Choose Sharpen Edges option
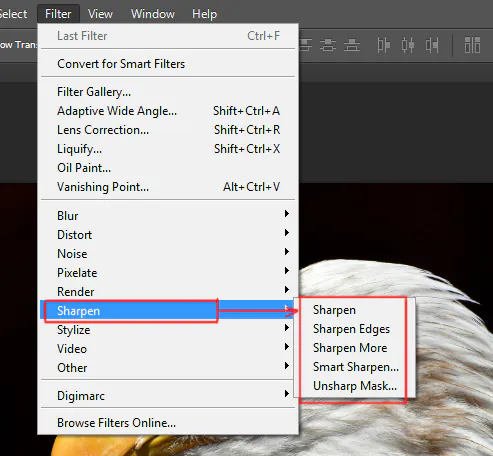 351,329
